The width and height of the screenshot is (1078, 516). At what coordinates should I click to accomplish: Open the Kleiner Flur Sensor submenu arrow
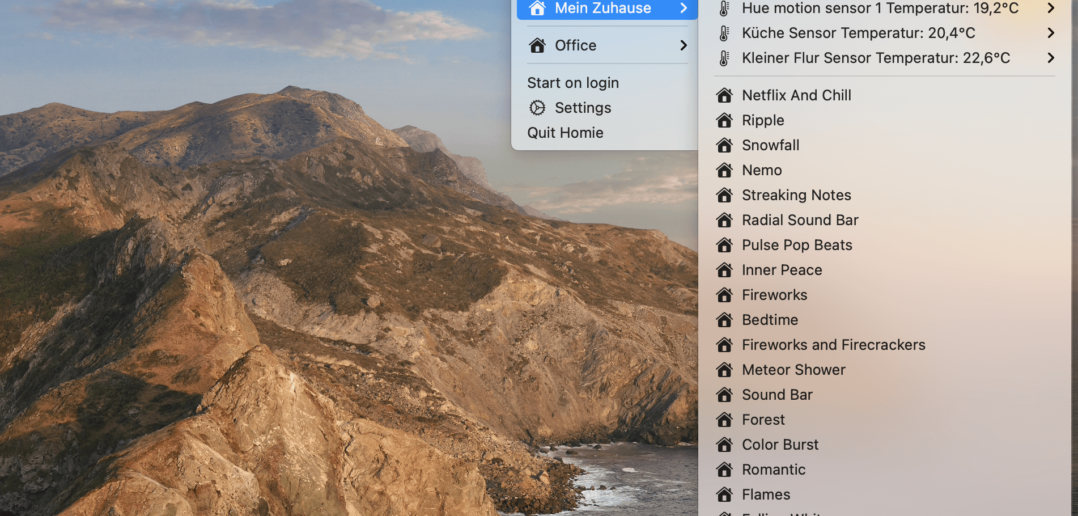[x=1050, y=58]
